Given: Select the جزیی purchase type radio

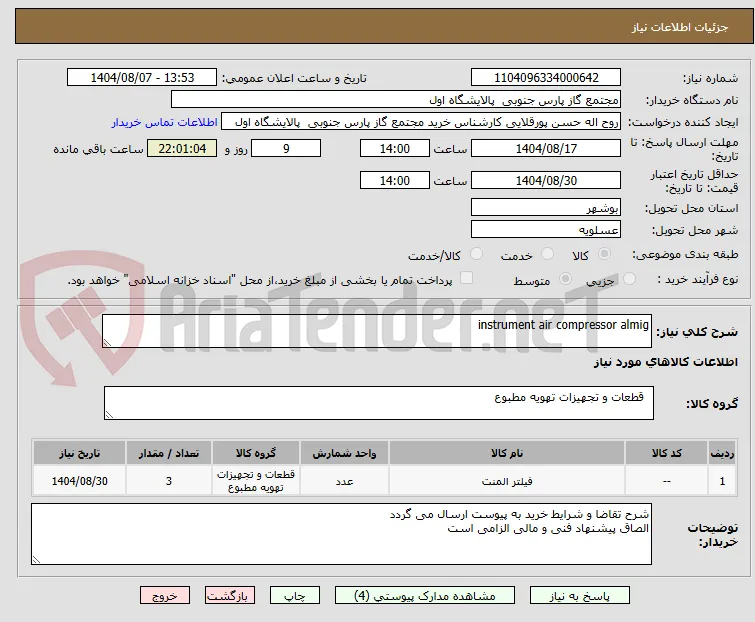Looking at the screenshot, I should (x=629, y=279).
